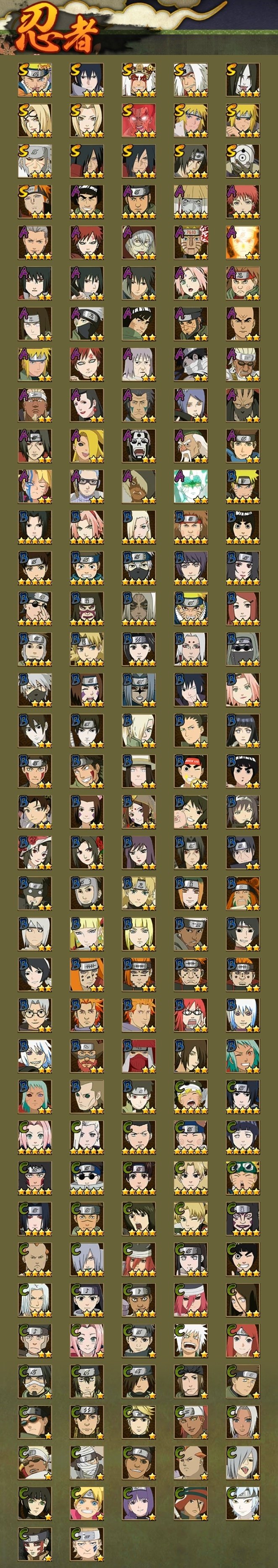This screenshot has height=1568, width=278.
Task: Select C-rank Naruto wearing green goggles
Action: (x=243, y=1177)
